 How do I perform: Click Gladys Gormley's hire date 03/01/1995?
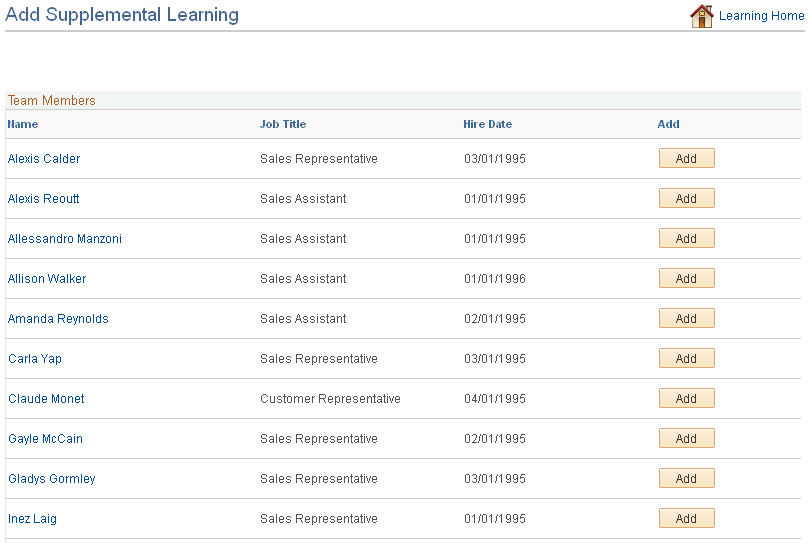[x=495, y=479]
